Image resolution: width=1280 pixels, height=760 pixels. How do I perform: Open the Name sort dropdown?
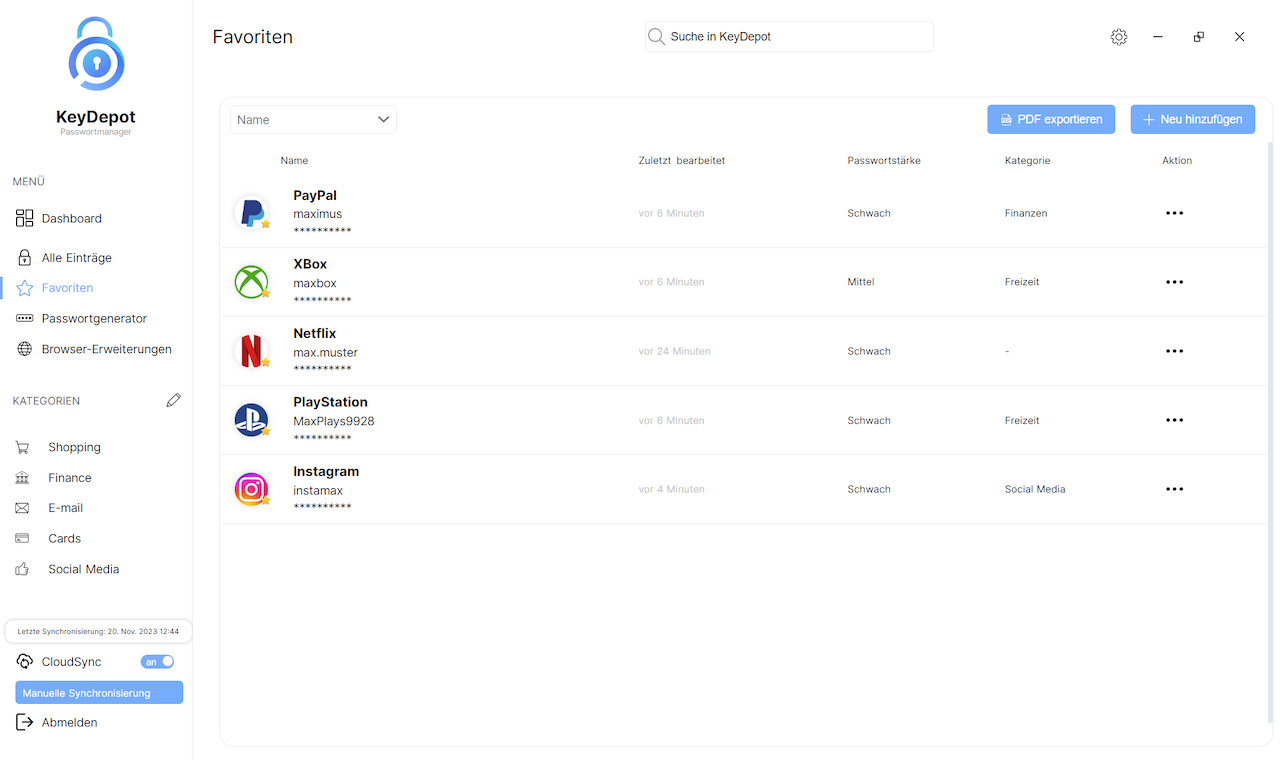(x=313, y=120)
